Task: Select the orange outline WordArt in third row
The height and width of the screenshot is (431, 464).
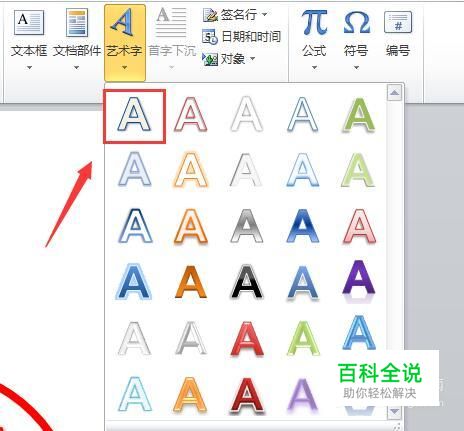Action: point(191,226)
